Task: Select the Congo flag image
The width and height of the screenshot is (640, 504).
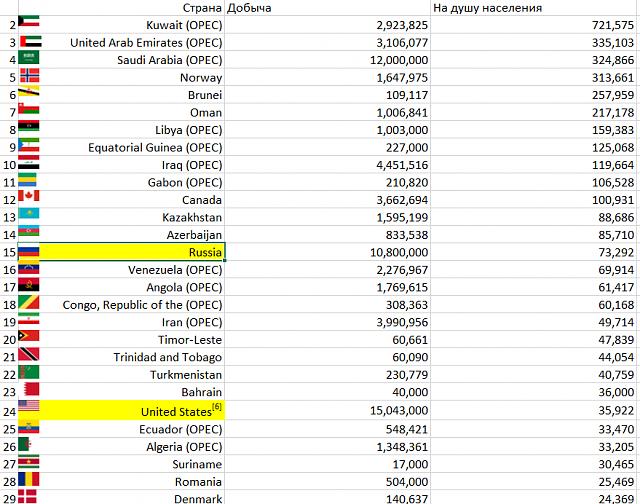Action: [x=29, y=302]
